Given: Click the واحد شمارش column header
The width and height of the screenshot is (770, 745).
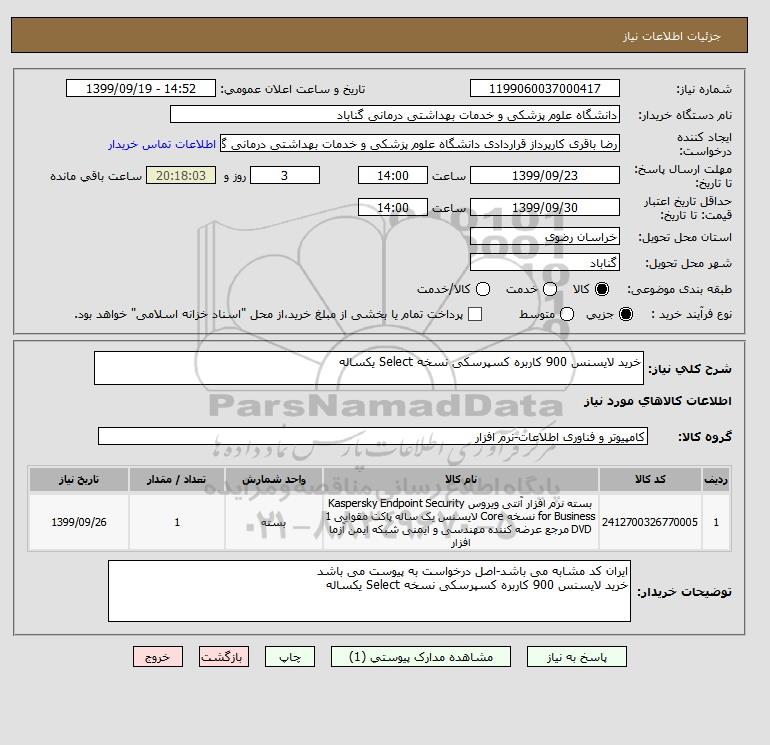Looking at the screenshot, I should point(274,479).
